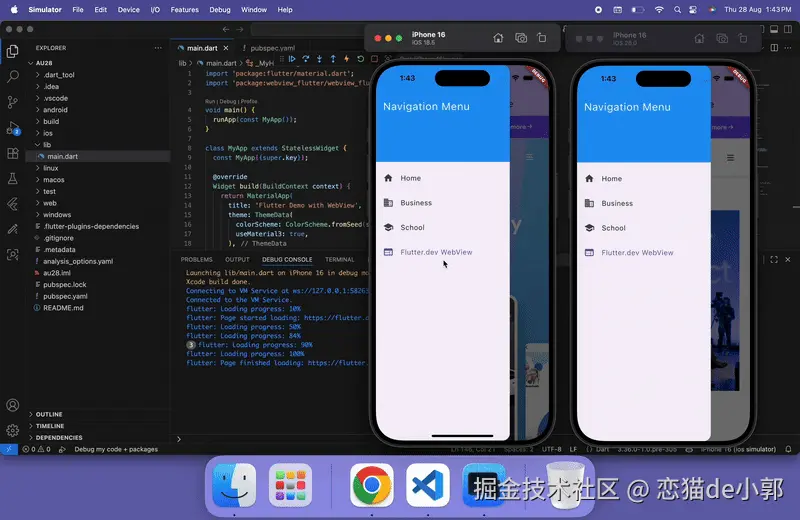Launch Chrome from the Dock
Viewport: 800px width, 520px height.
tap(371, 485)
